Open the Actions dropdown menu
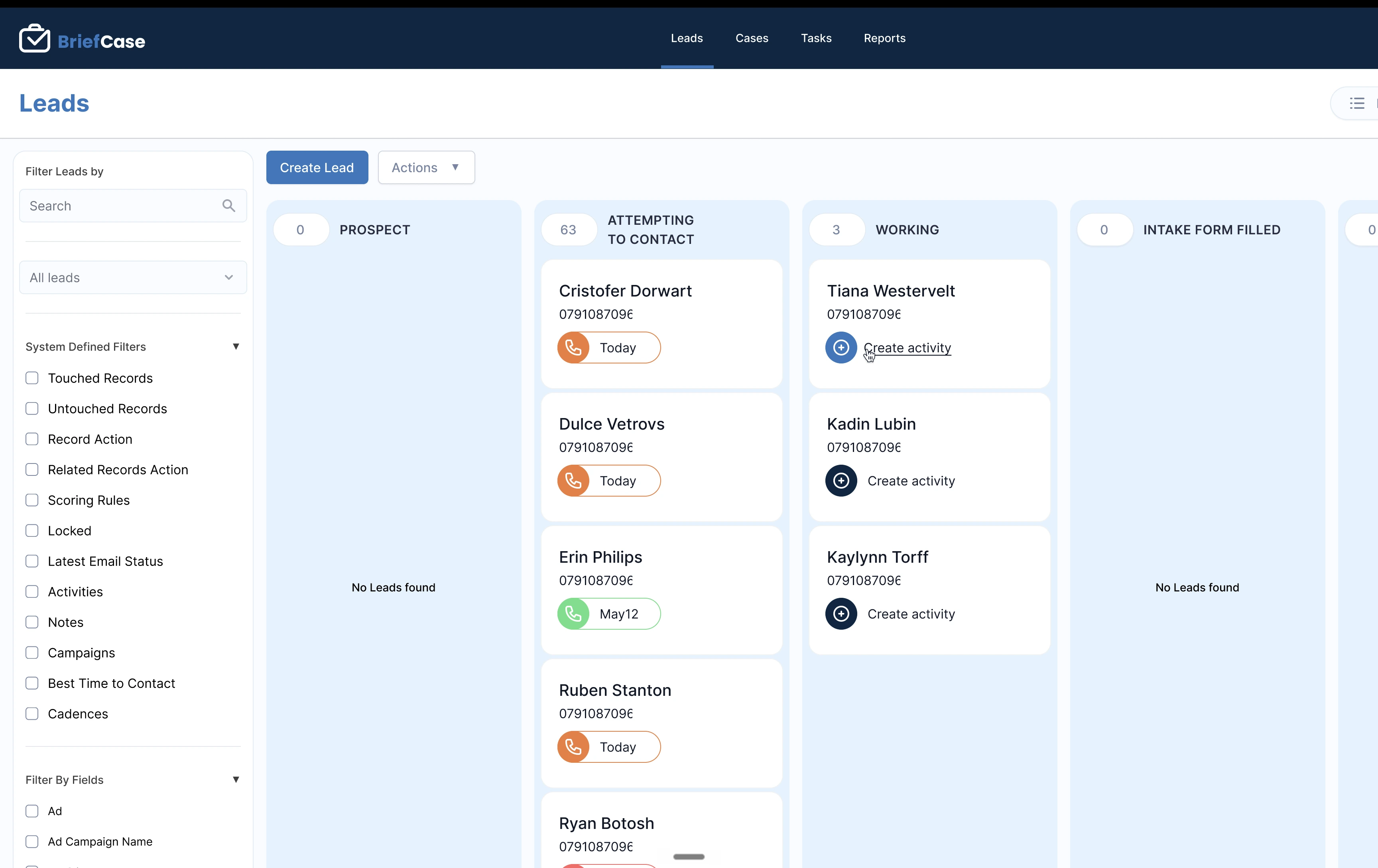 426,167
